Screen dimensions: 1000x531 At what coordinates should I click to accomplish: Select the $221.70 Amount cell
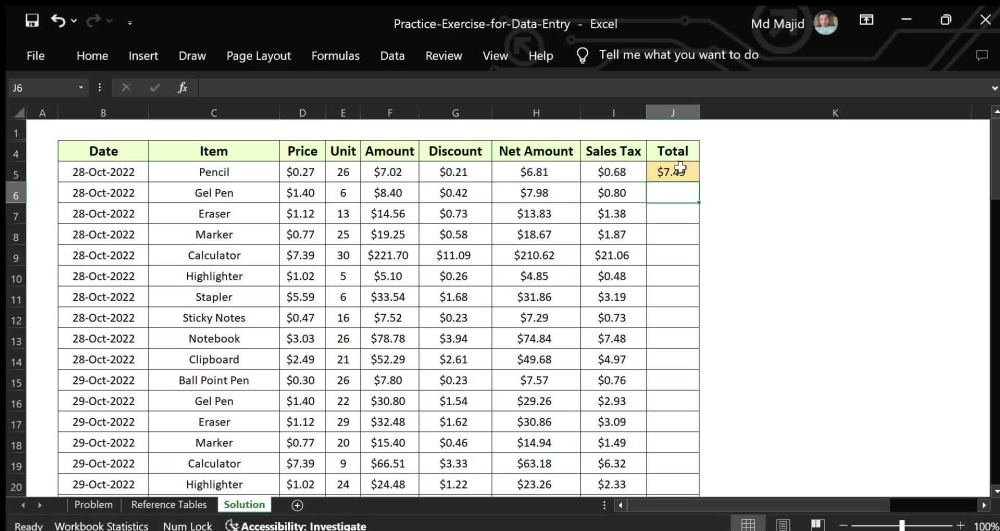pyautogui.click(x=389, y=256)
